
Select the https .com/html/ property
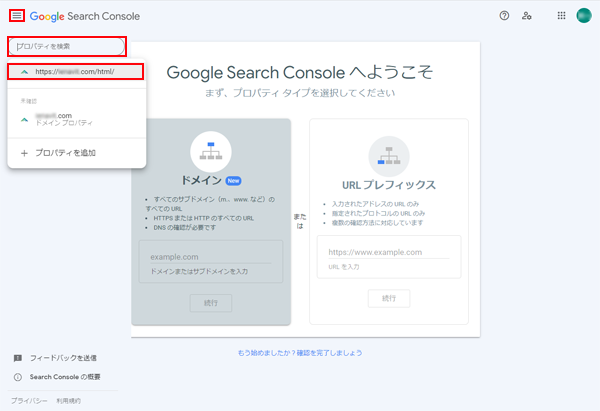point(76,72)
